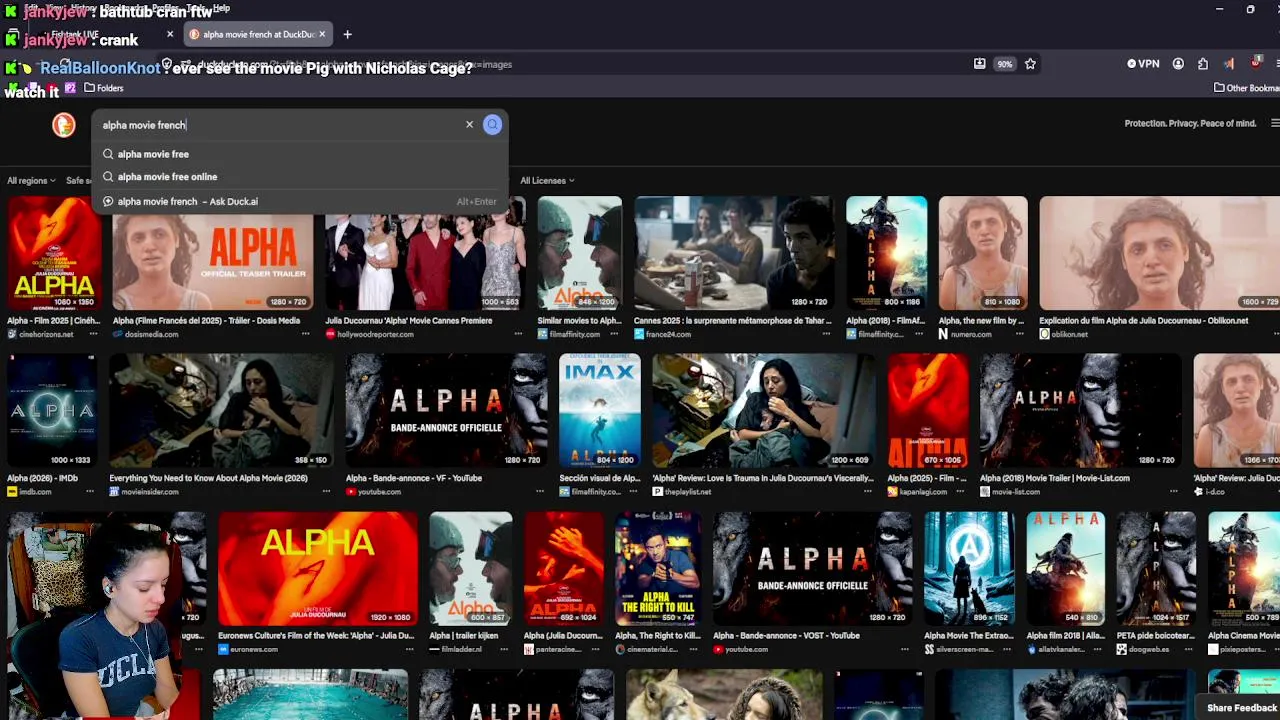Image resolution: width=1280 pixels, height=720 pixels.
Task: Open more options for Alpha film 2018 result
Action: (1099, 649)
